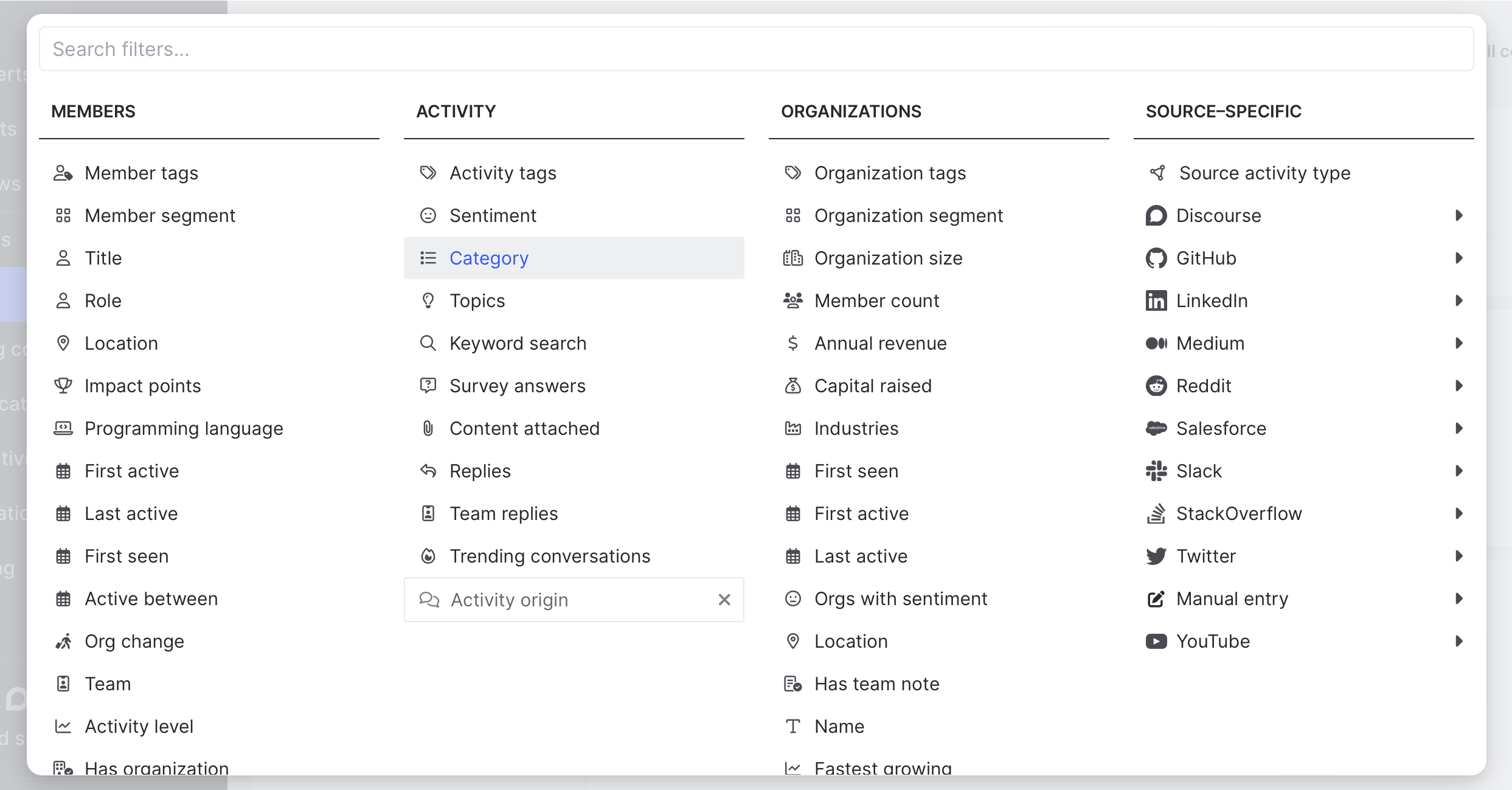Screen dimensions: 1512x790
Task: Open the Source activity type filter
Action: (x=1264, y=173)
